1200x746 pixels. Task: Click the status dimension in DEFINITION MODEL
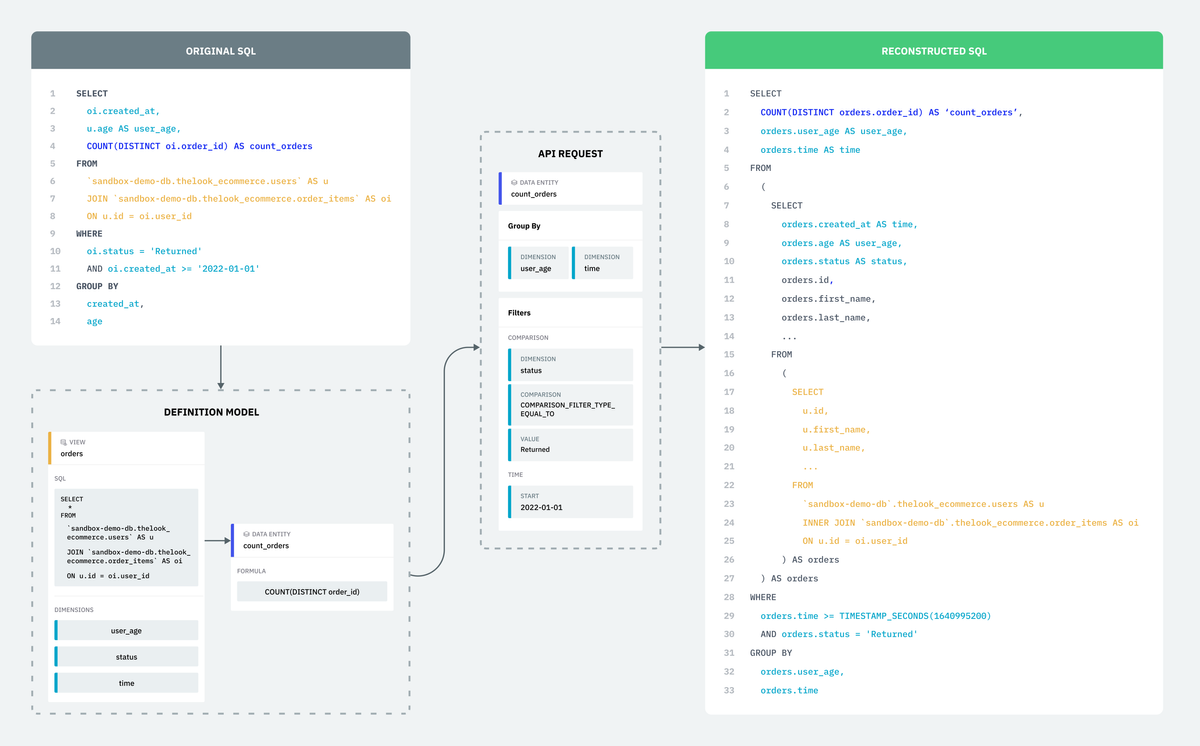128,656
